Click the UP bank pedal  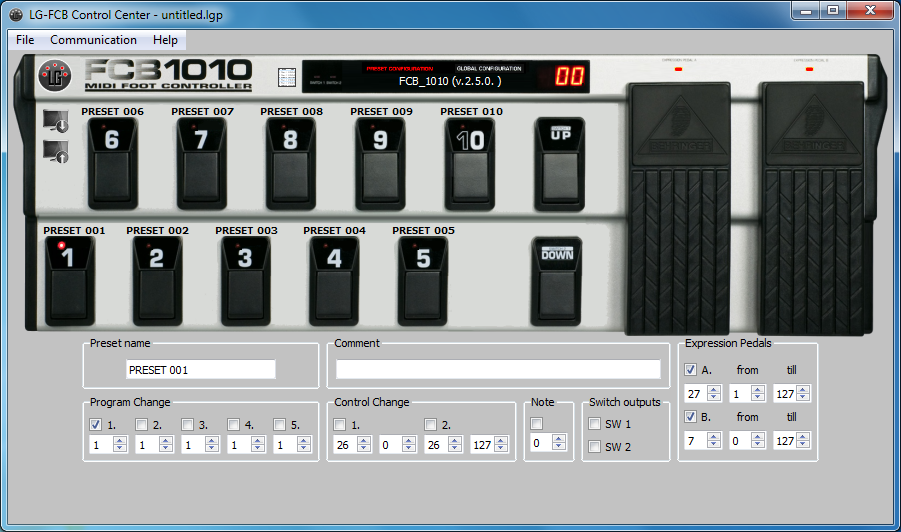coord(559,163)
